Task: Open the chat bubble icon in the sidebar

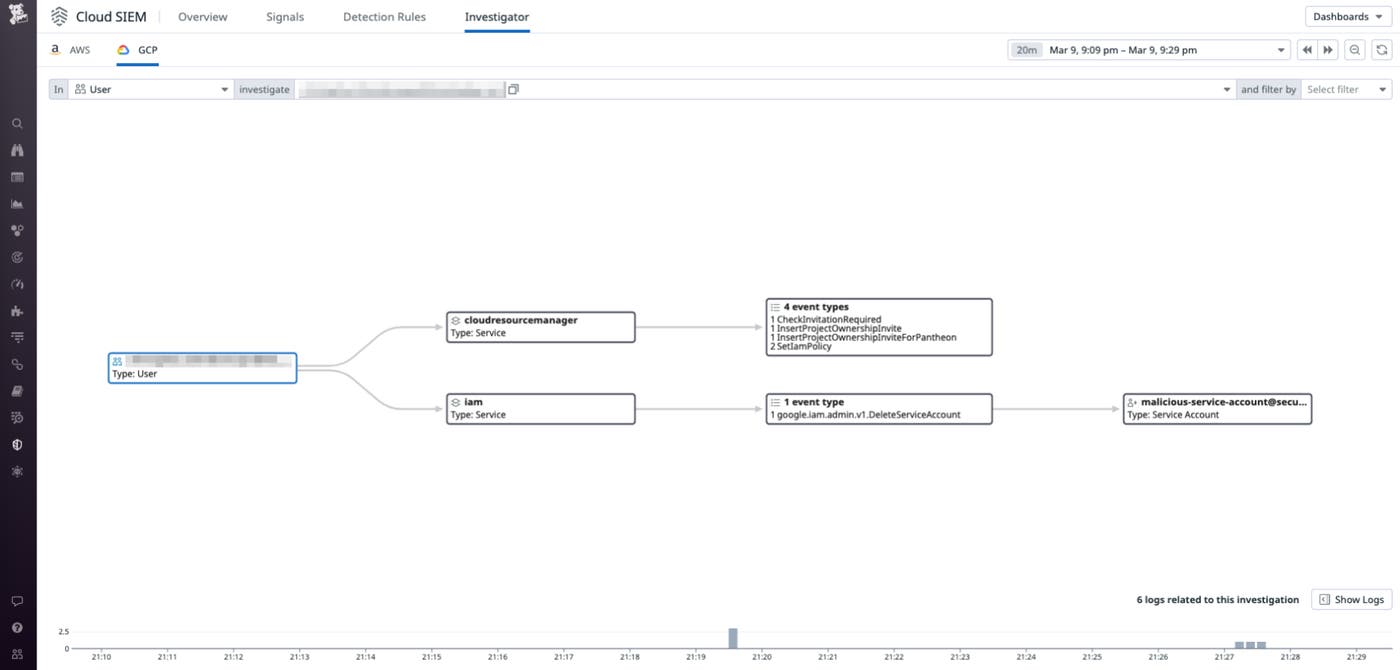Action: pos(17,602)
